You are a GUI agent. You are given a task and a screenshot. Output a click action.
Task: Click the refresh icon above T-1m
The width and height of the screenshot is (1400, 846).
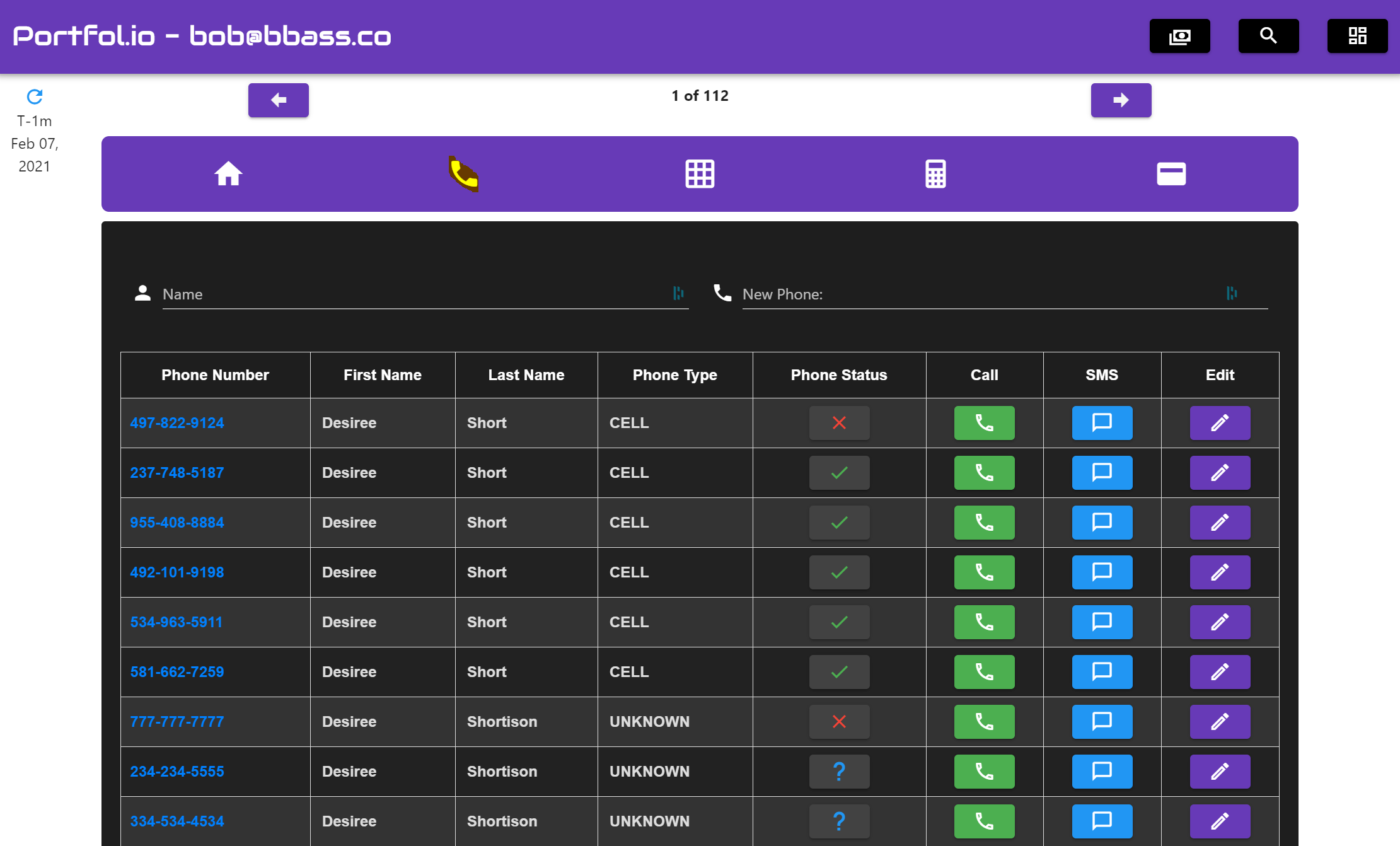(35, 96)
